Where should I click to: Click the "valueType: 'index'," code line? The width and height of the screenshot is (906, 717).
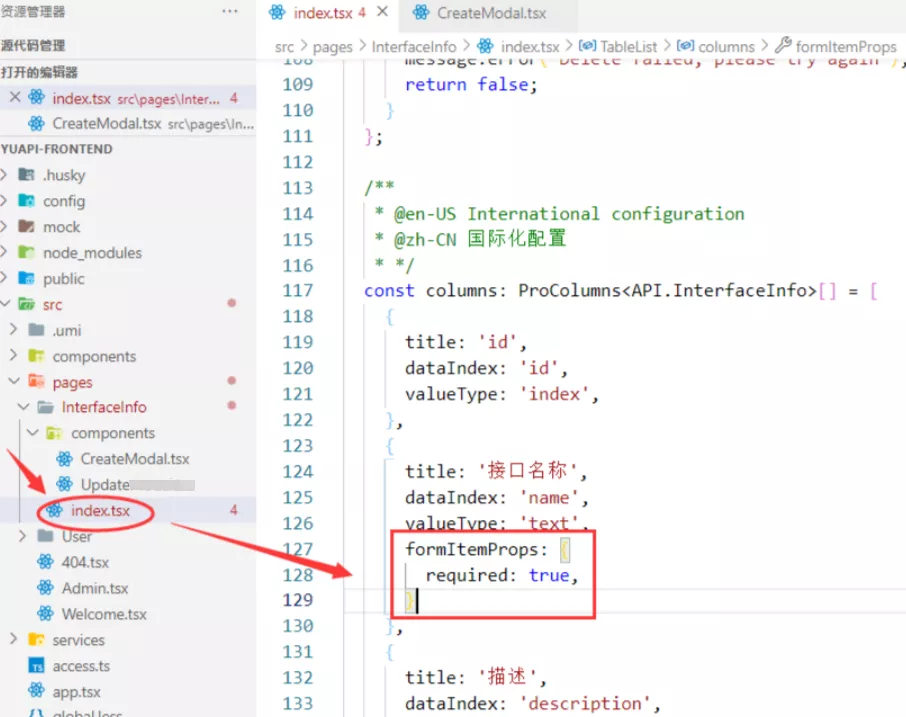coord(502,394)
